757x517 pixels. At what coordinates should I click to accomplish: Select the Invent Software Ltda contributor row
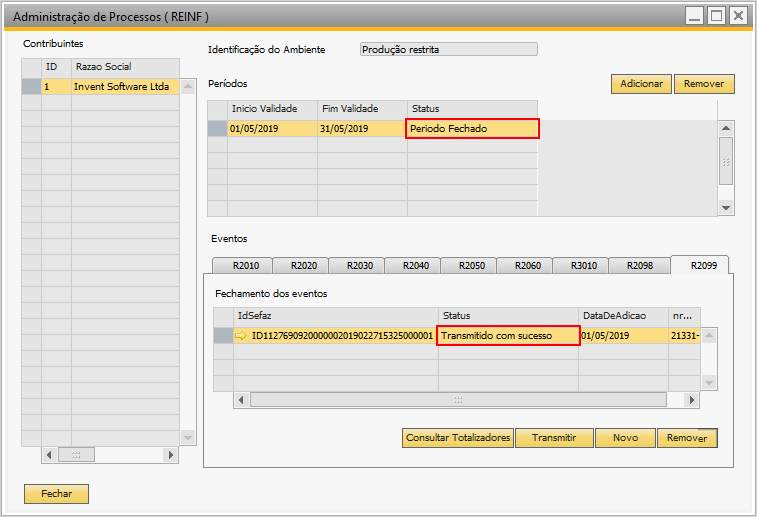coord(120,87)
